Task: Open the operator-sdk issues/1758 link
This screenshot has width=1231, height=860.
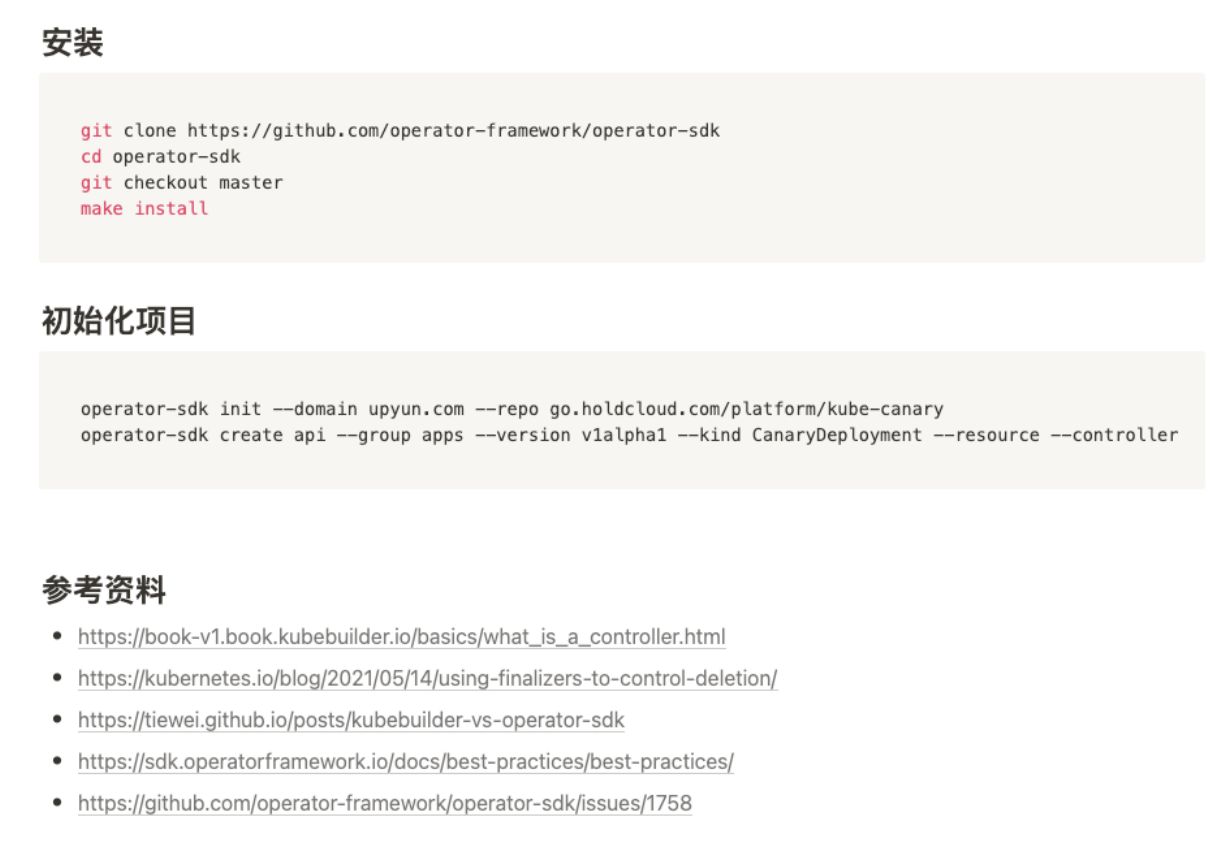Action: [x=384, y=803]
